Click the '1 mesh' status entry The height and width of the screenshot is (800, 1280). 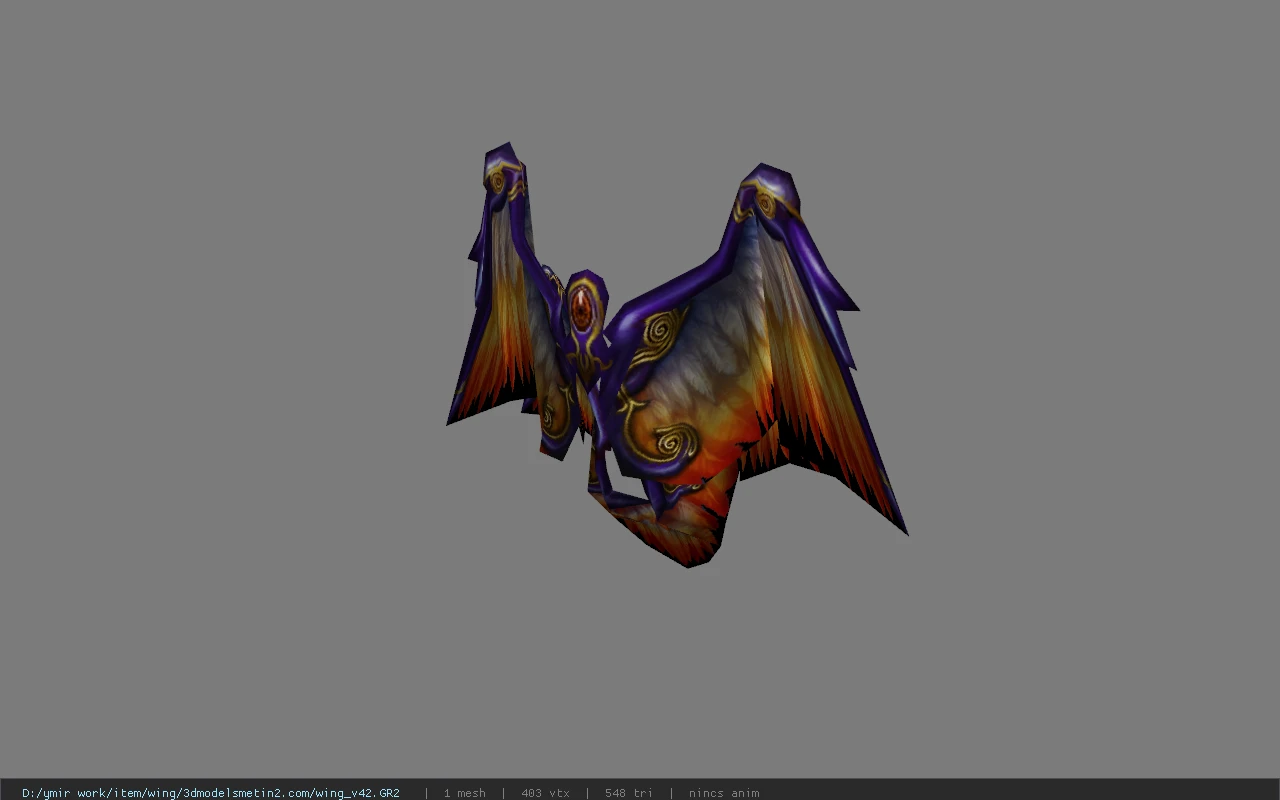465,793
